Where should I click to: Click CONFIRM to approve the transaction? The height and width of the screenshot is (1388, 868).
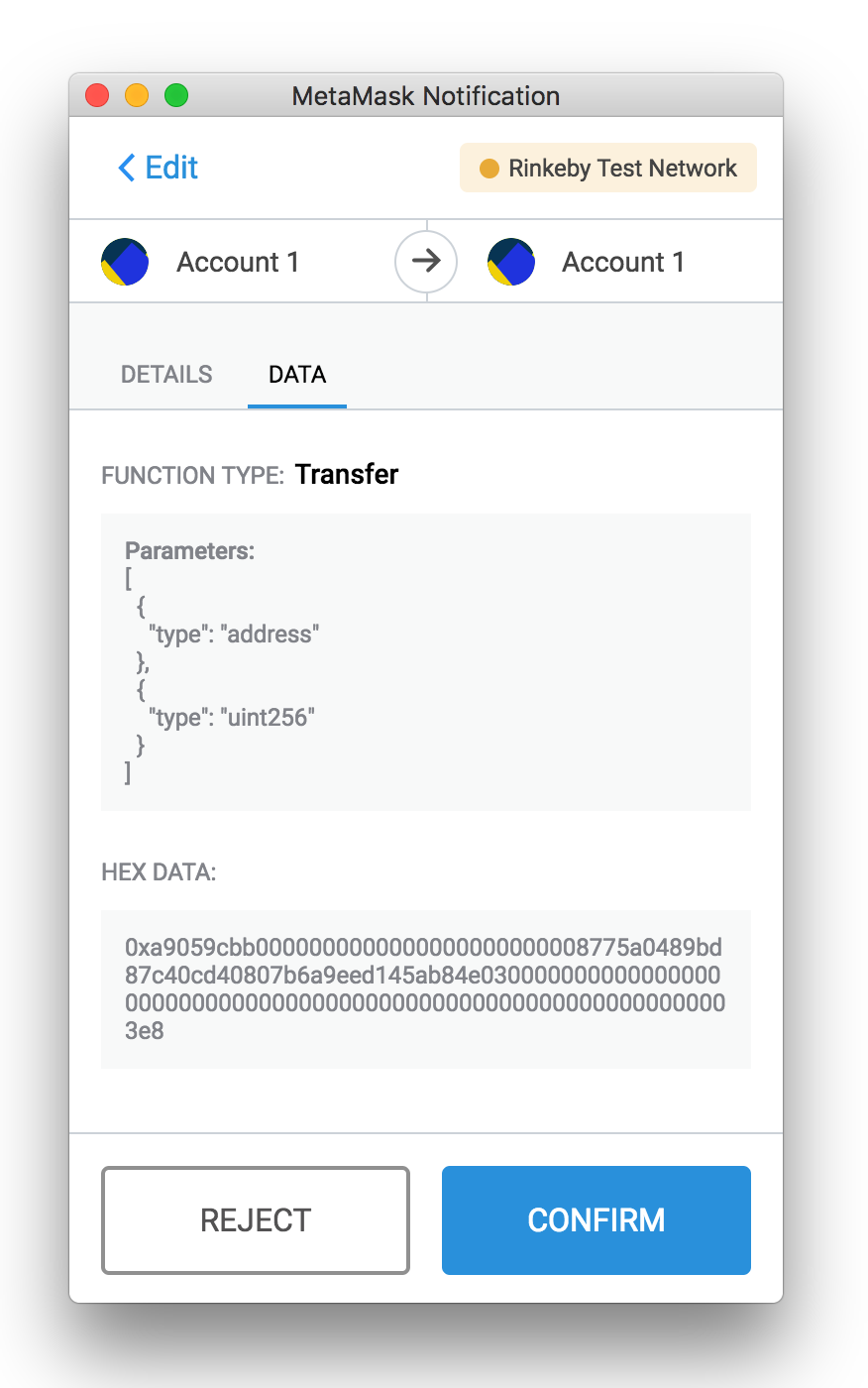596,1220
